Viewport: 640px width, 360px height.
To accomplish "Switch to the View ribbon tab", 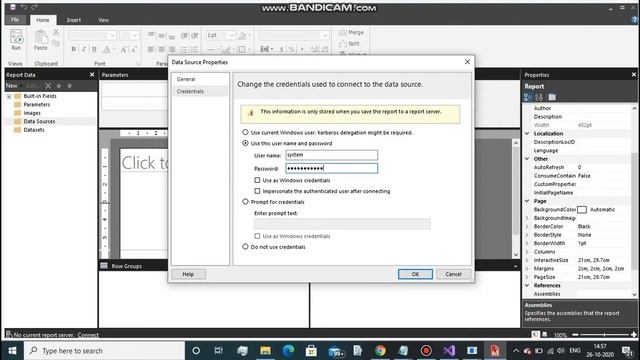I will (103, 20).
